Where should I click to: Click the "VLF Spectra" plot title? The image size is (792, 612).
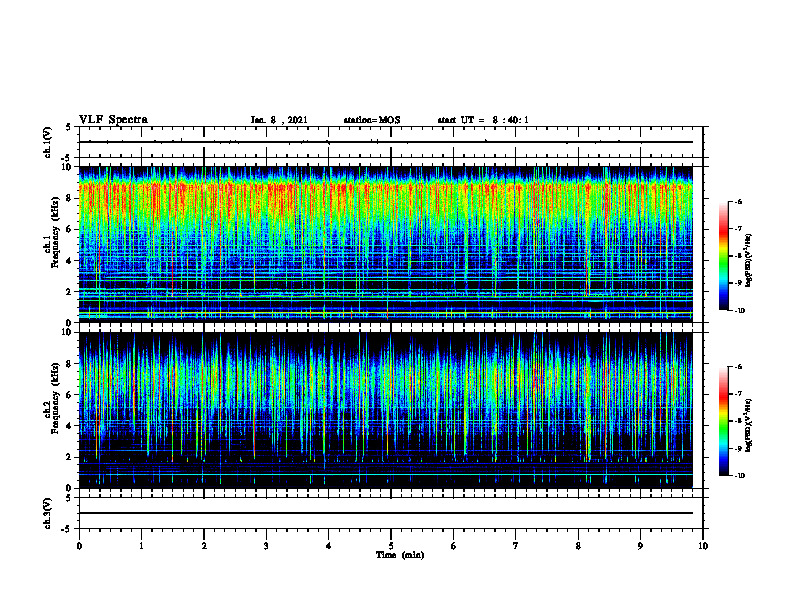(x=113, y=120)
